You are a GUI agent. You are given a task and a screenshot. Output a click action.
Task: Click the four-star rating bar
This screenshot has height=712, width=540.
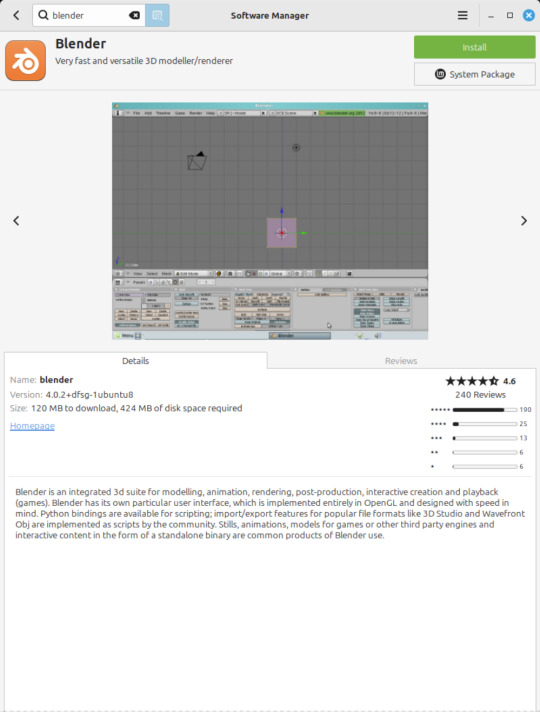point(485,424)
